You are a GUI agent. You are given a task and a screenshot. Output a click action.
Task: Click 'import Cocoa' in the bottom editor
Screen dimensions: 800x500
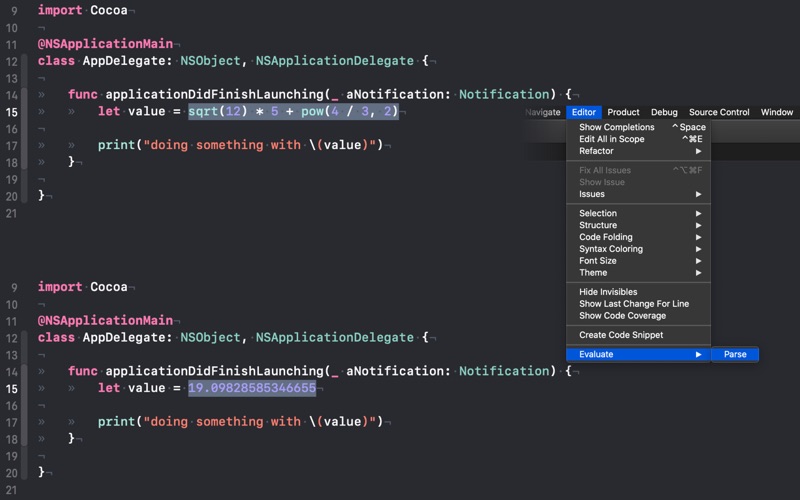83,287
